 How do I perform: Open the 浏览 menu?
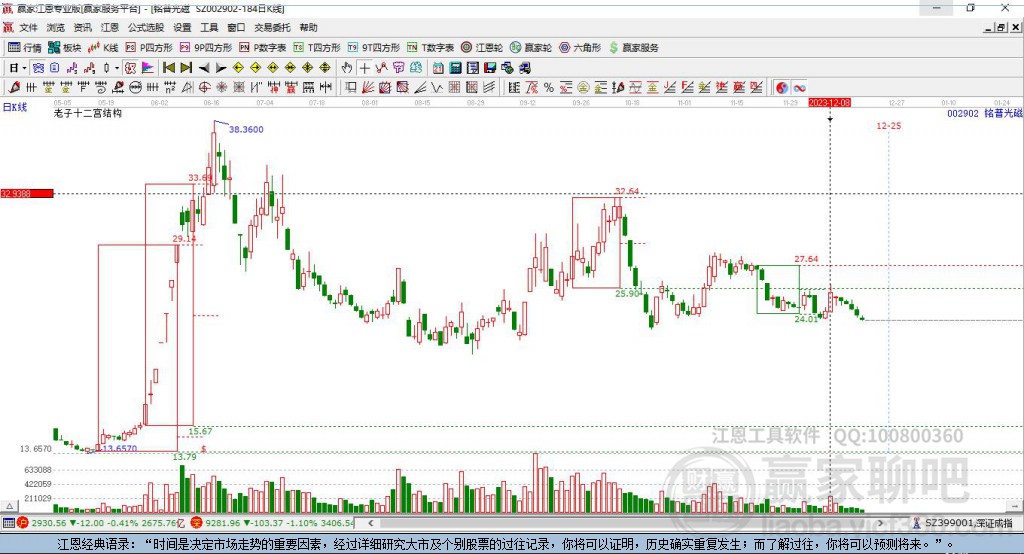[x=56, y=27]
